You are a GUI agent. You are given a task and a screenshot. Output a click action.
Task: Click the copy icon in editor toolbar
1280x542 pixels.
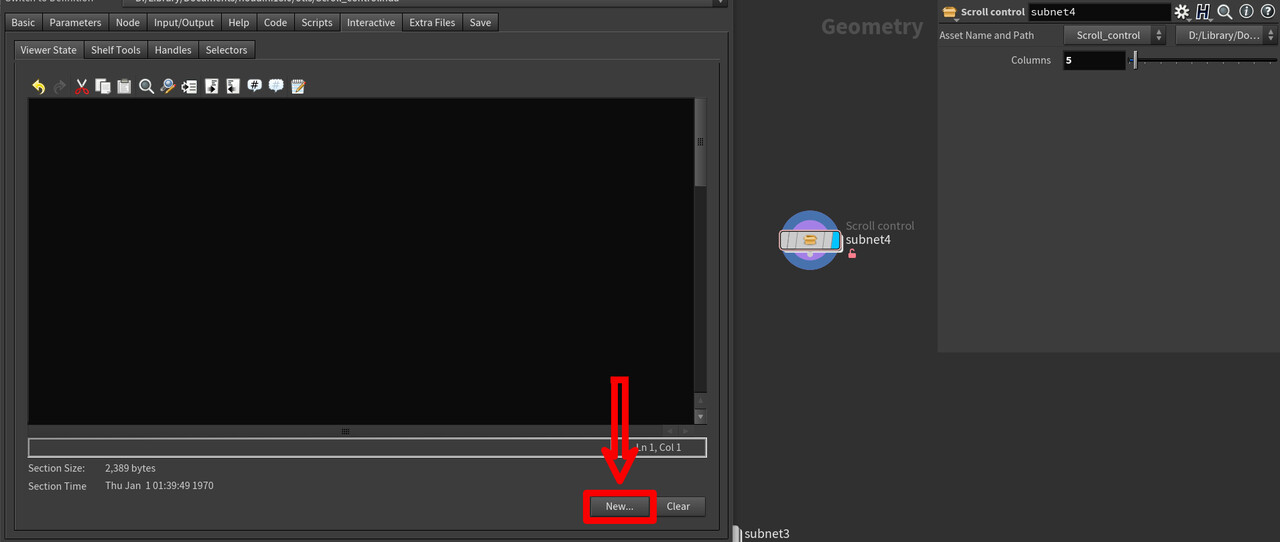(103, 87)
